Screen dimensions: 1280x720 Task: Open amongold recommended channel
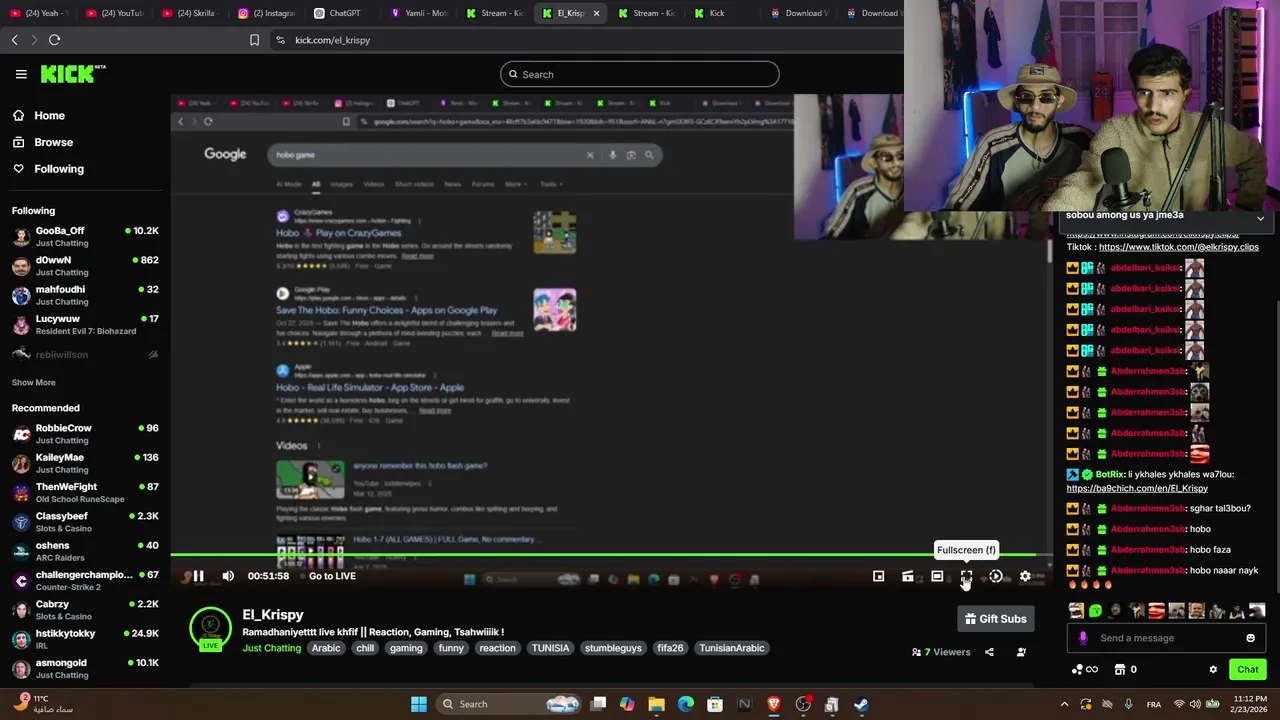(x=85, y=668)
